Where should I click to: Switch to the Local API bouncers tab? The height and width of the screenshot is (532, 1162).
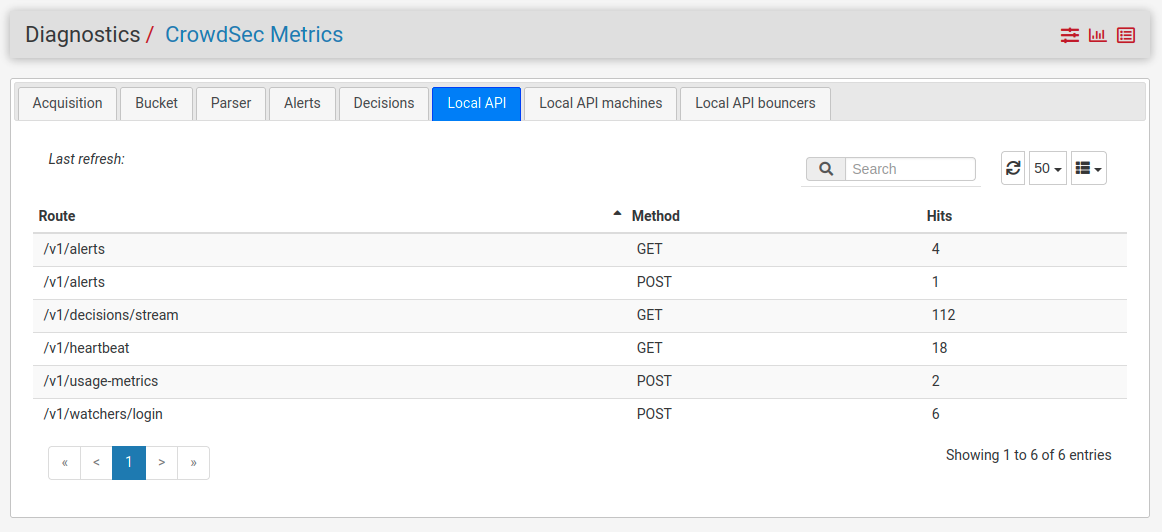point(755,103)
